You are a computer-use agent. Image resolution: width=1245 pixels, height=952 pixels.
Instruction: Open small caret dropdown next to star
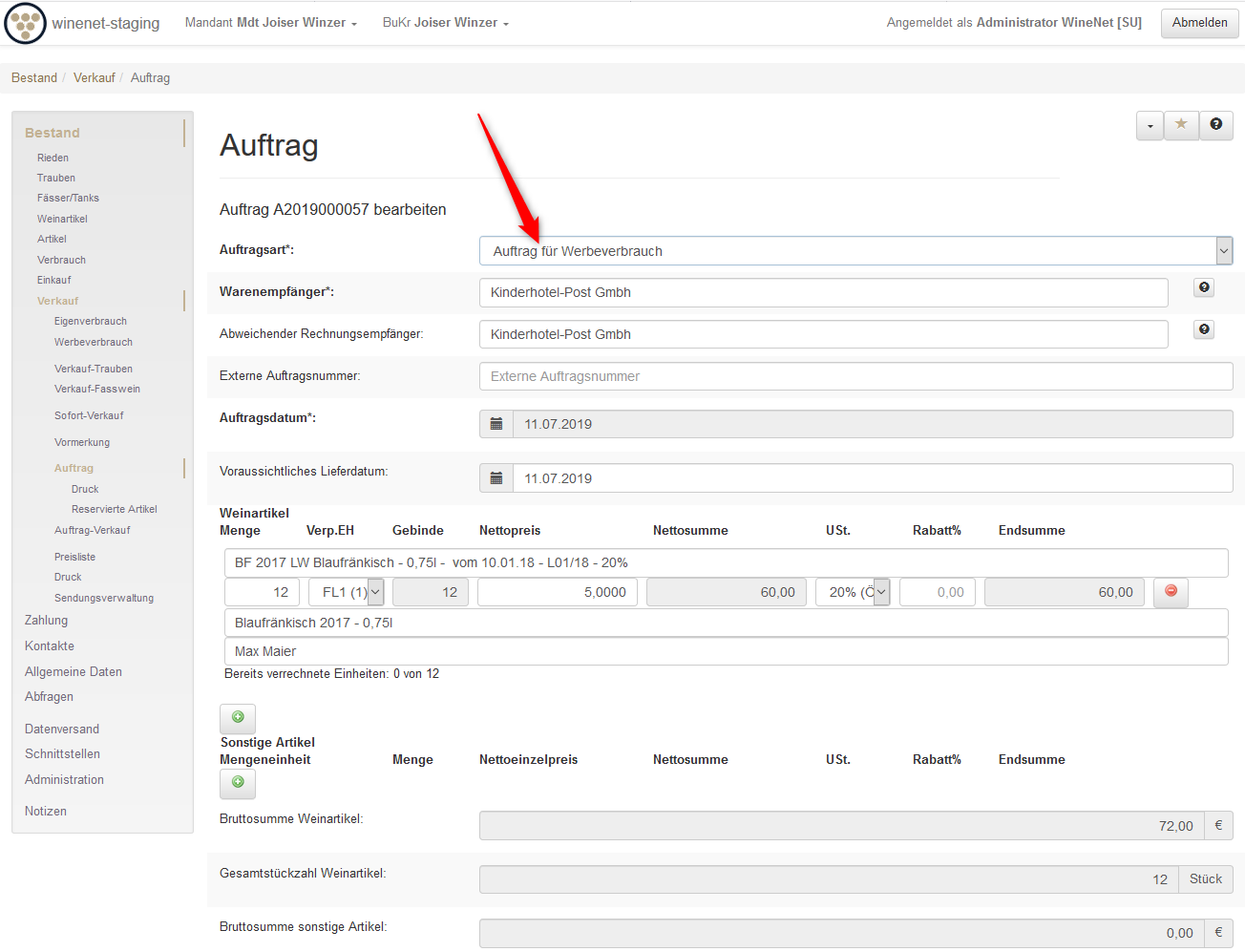[x=1150, y=125]
